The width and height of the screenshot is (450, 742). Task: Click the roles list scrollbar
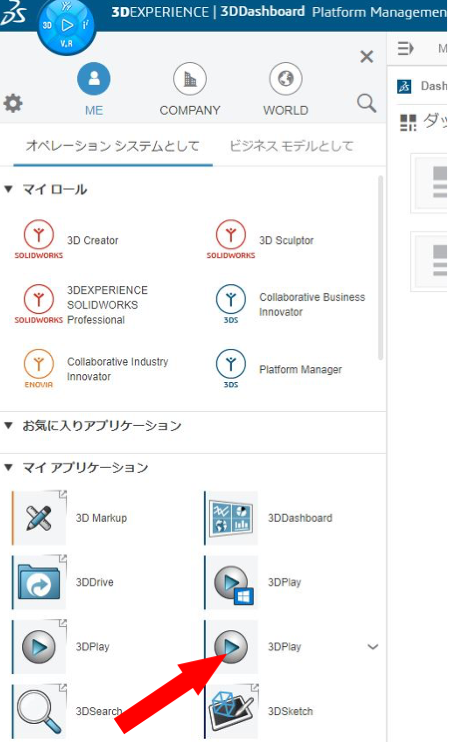(x=380, y=268)
